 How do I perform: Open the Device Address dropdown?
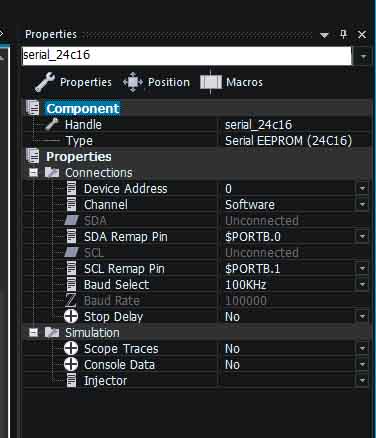click(362, 189)
